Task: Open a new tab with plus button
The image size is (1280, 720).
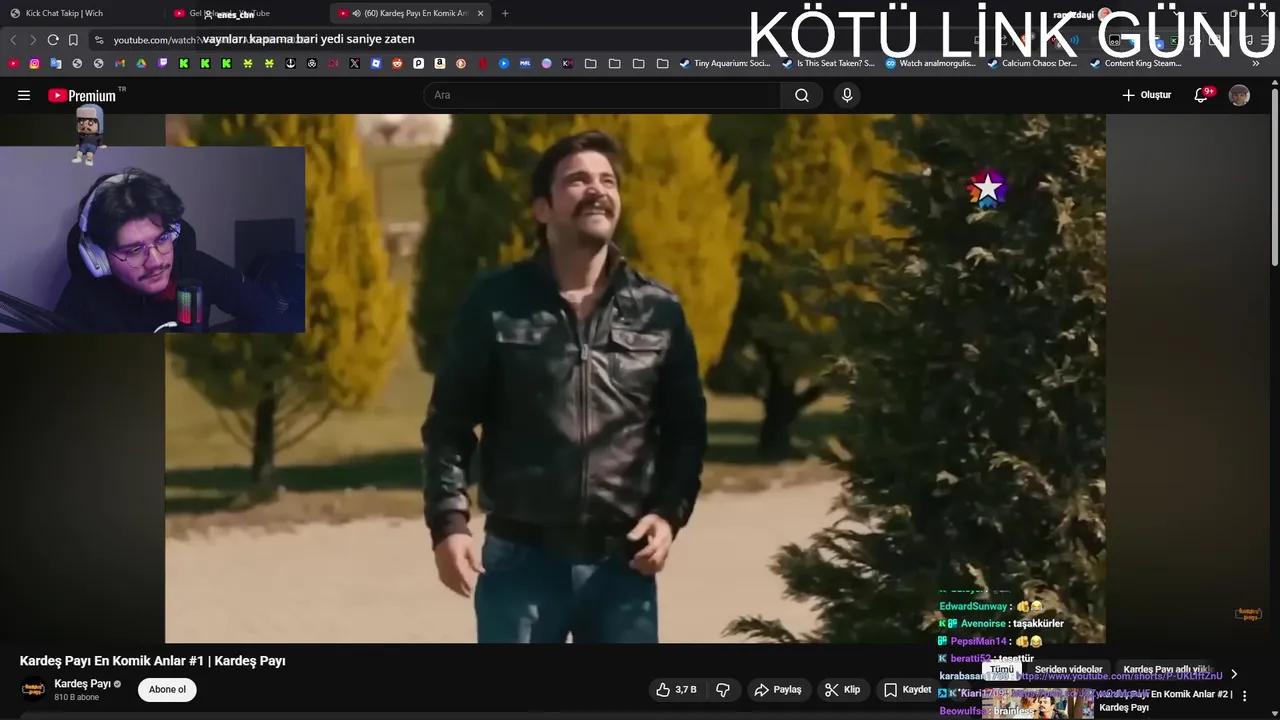Action: tap(505, 13)
